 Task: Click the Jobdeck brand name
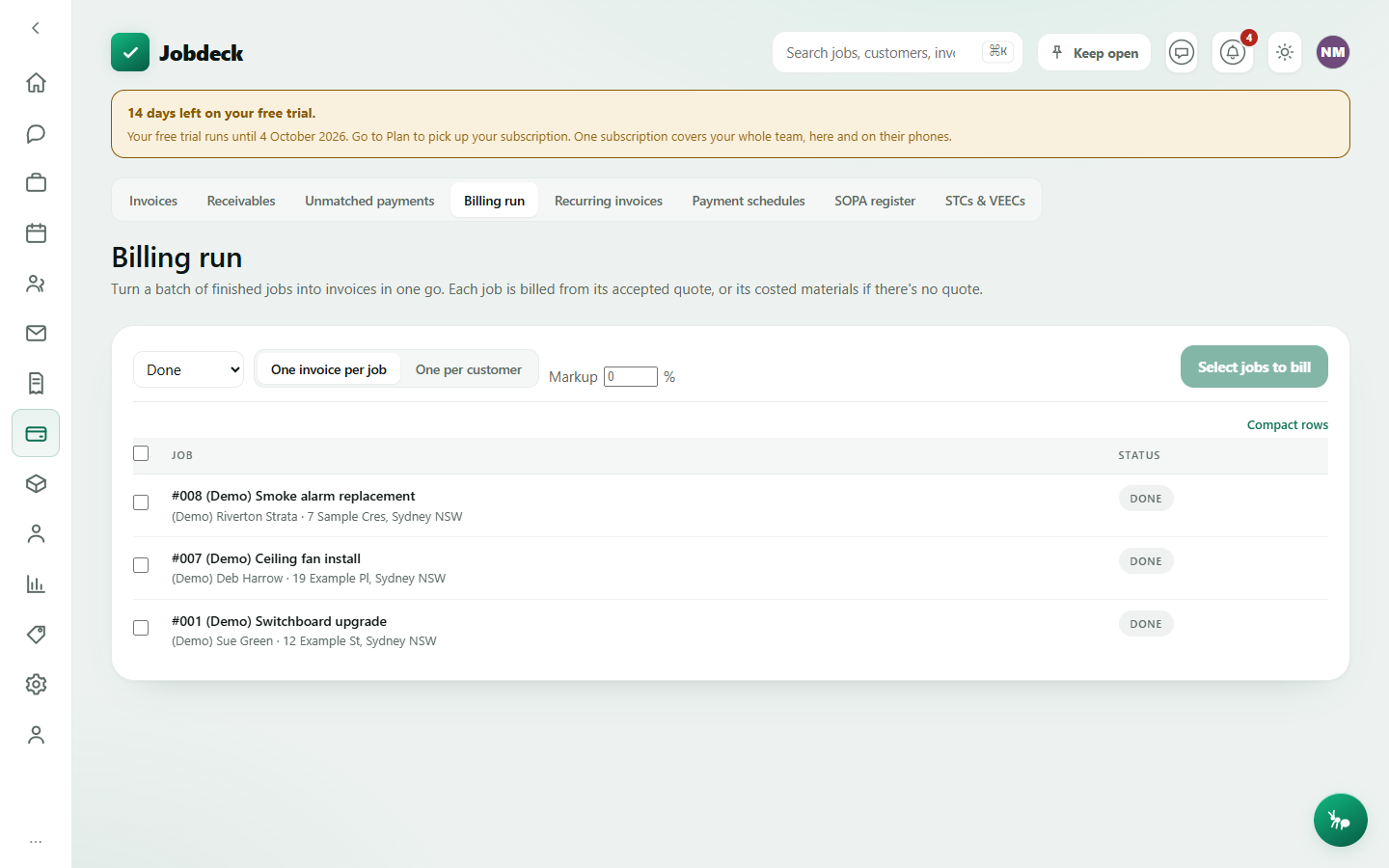point(202,53)
